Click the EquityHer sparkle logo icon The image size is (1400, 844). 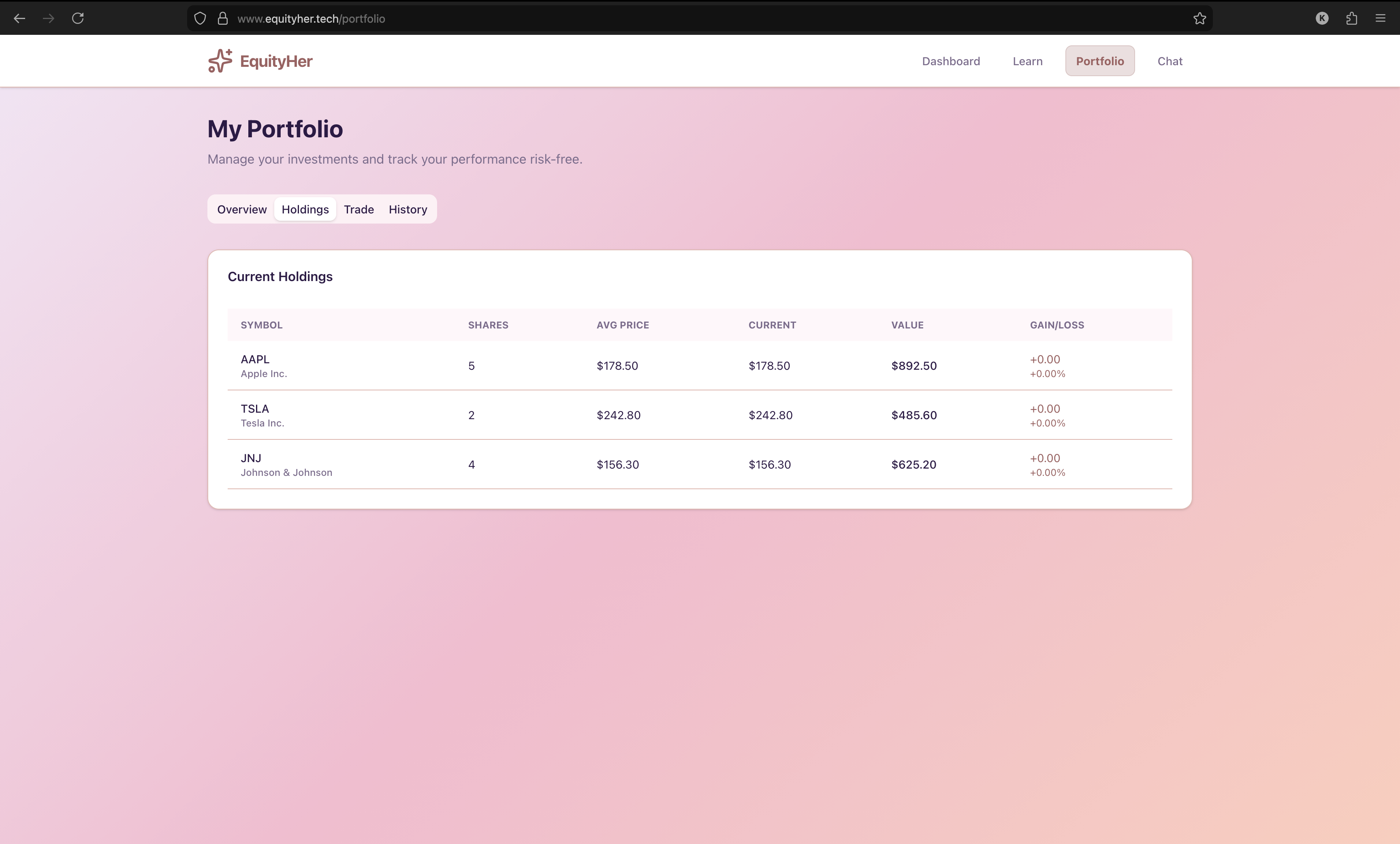(x=220, y=61)
